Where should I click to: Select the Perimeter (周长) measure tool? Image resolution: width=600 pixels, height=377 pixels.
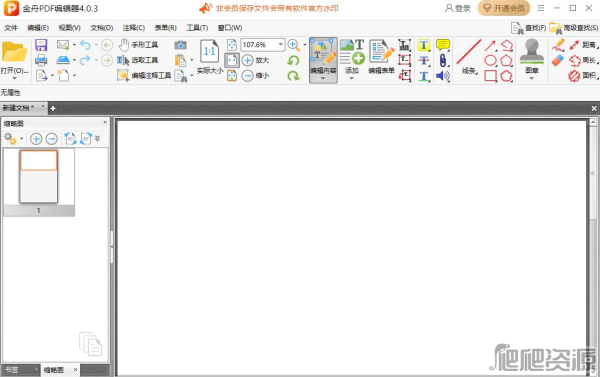pos(583,60)
